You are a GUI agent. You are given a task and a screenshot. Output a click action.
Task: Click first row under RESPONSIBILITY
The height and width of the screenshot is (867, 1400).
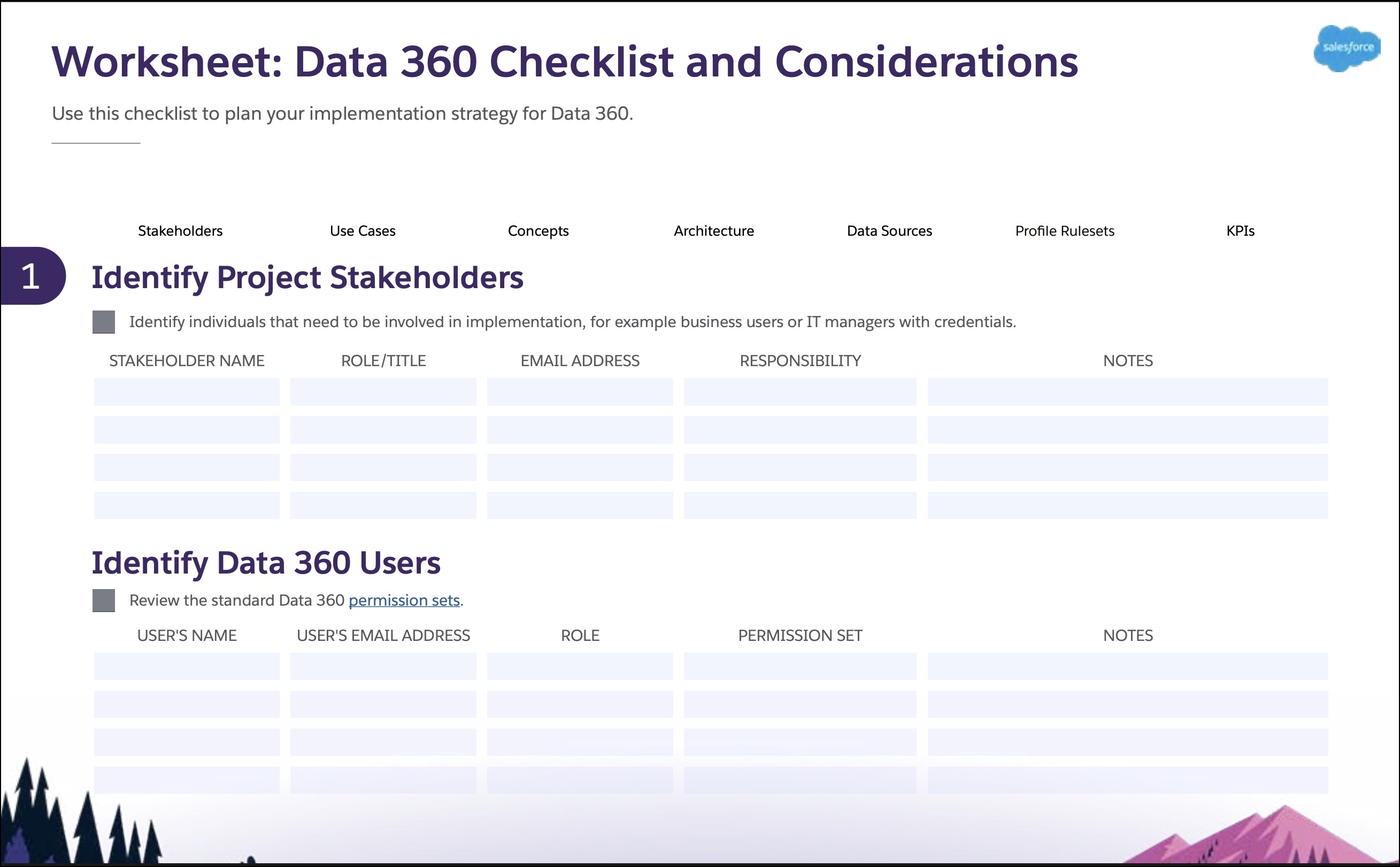tap(800, 392)
